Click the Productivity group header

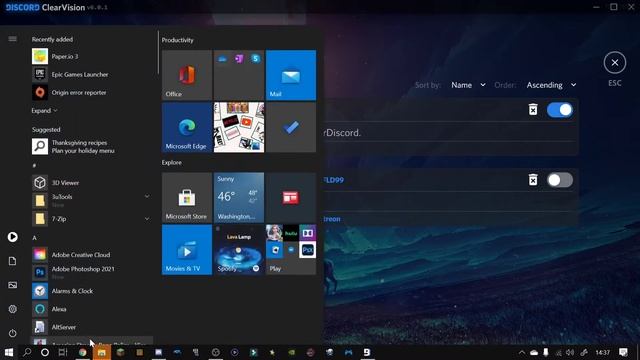click(178, 40)
